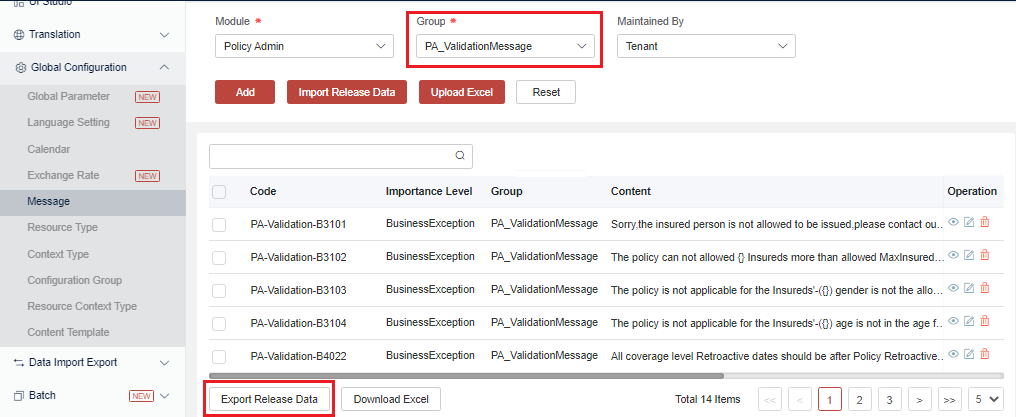View details of PA-Validation-B3101 message

point(953,222)
